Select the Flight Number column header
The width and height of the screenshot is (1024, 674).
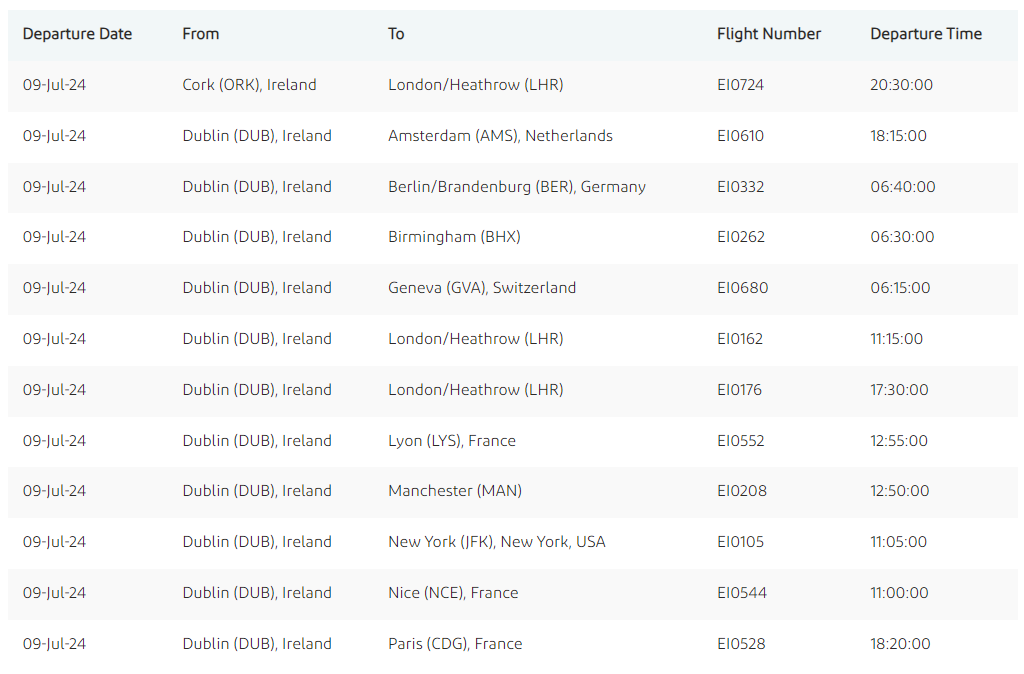(x=769, y=34)
